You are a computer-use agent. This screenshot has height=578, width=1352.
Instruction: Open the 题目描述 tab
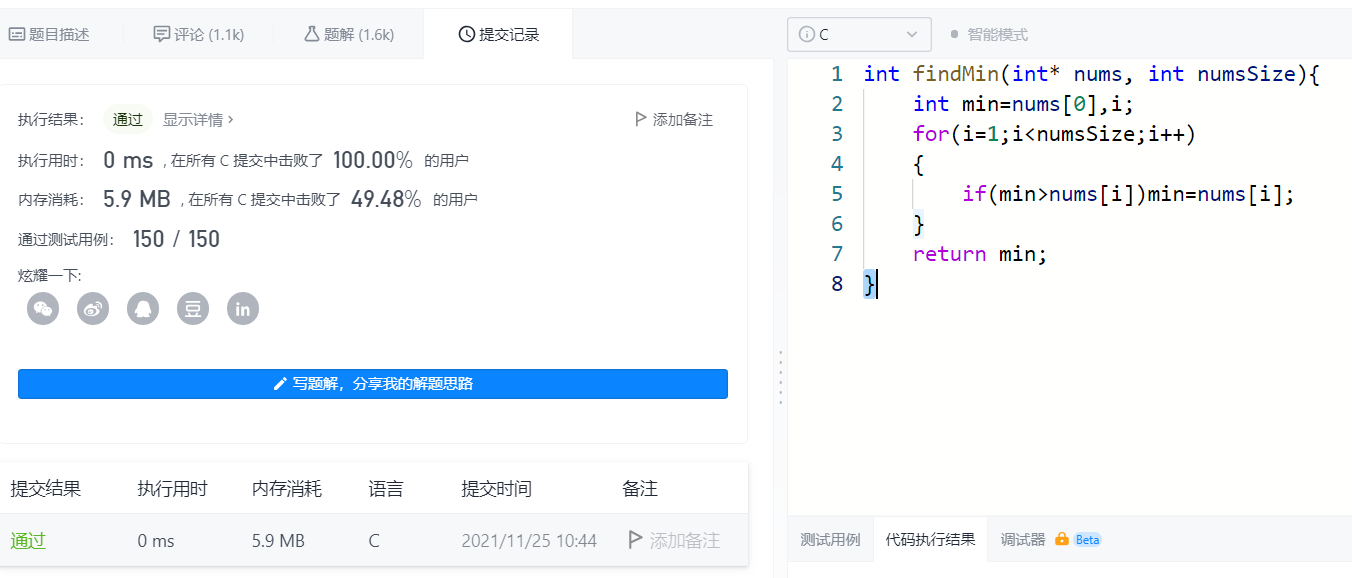click(49, 34)
